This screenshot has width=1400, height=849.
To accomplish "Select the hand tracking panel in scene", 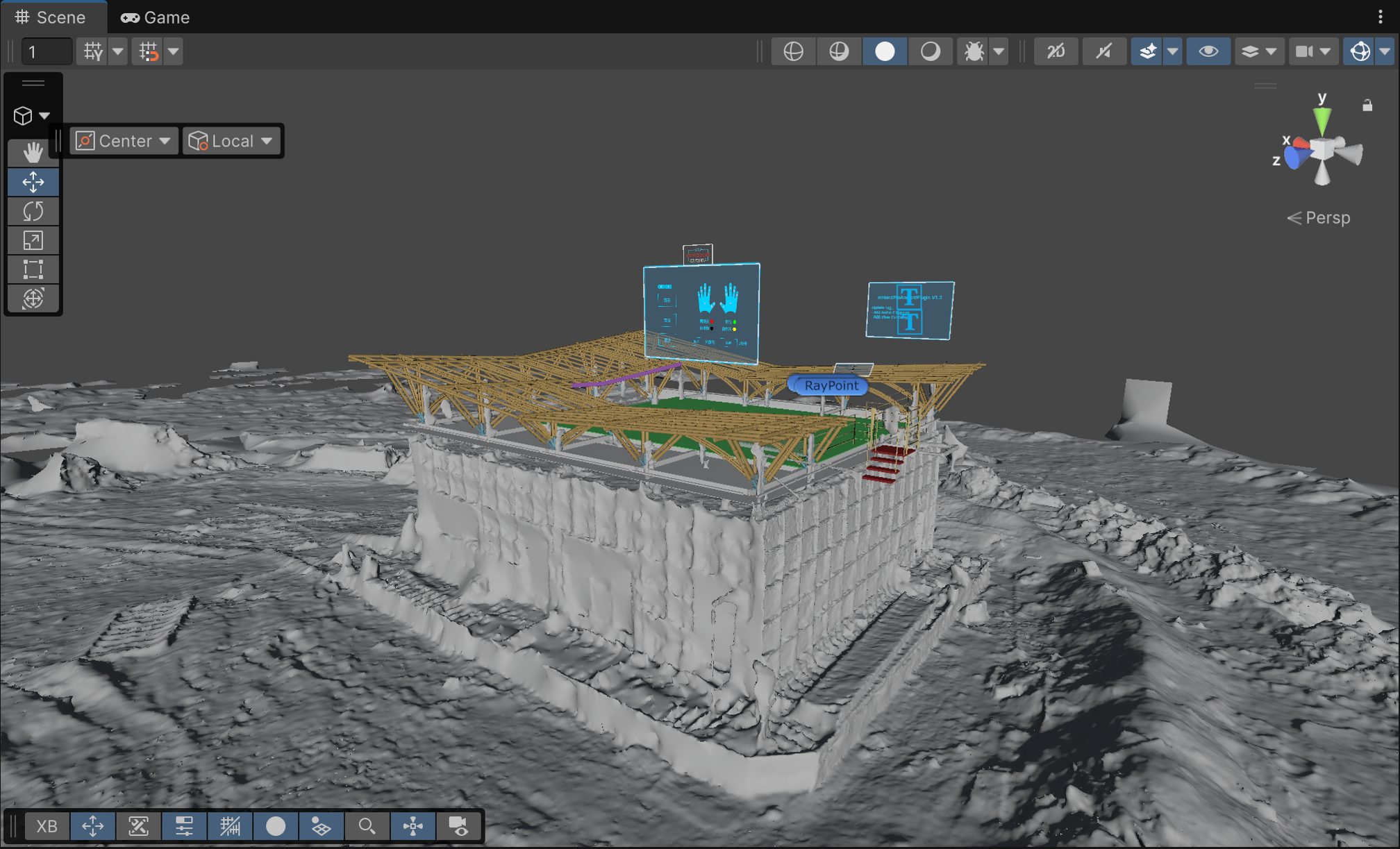I will click(x=701, y=313).
